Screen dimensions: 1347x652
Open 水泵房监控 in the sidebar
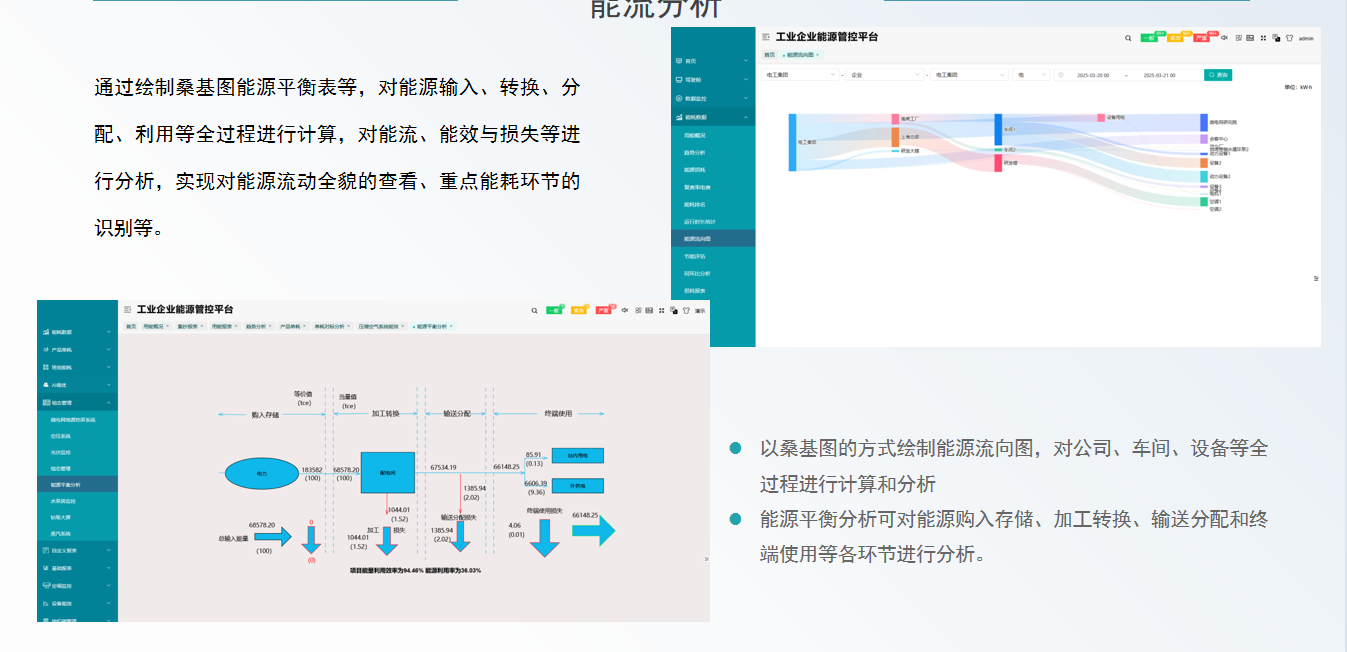pos(63,501)
